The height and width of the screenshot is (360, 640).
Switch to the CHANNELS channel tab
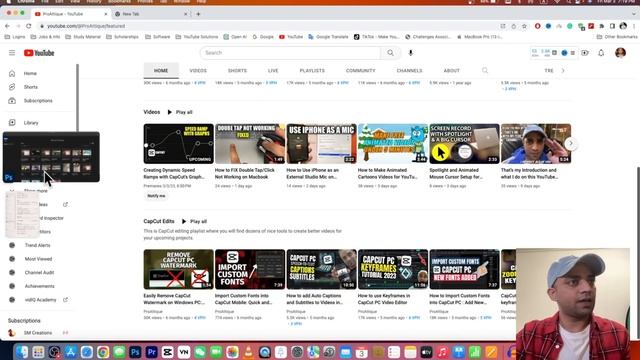pos(409,71)
